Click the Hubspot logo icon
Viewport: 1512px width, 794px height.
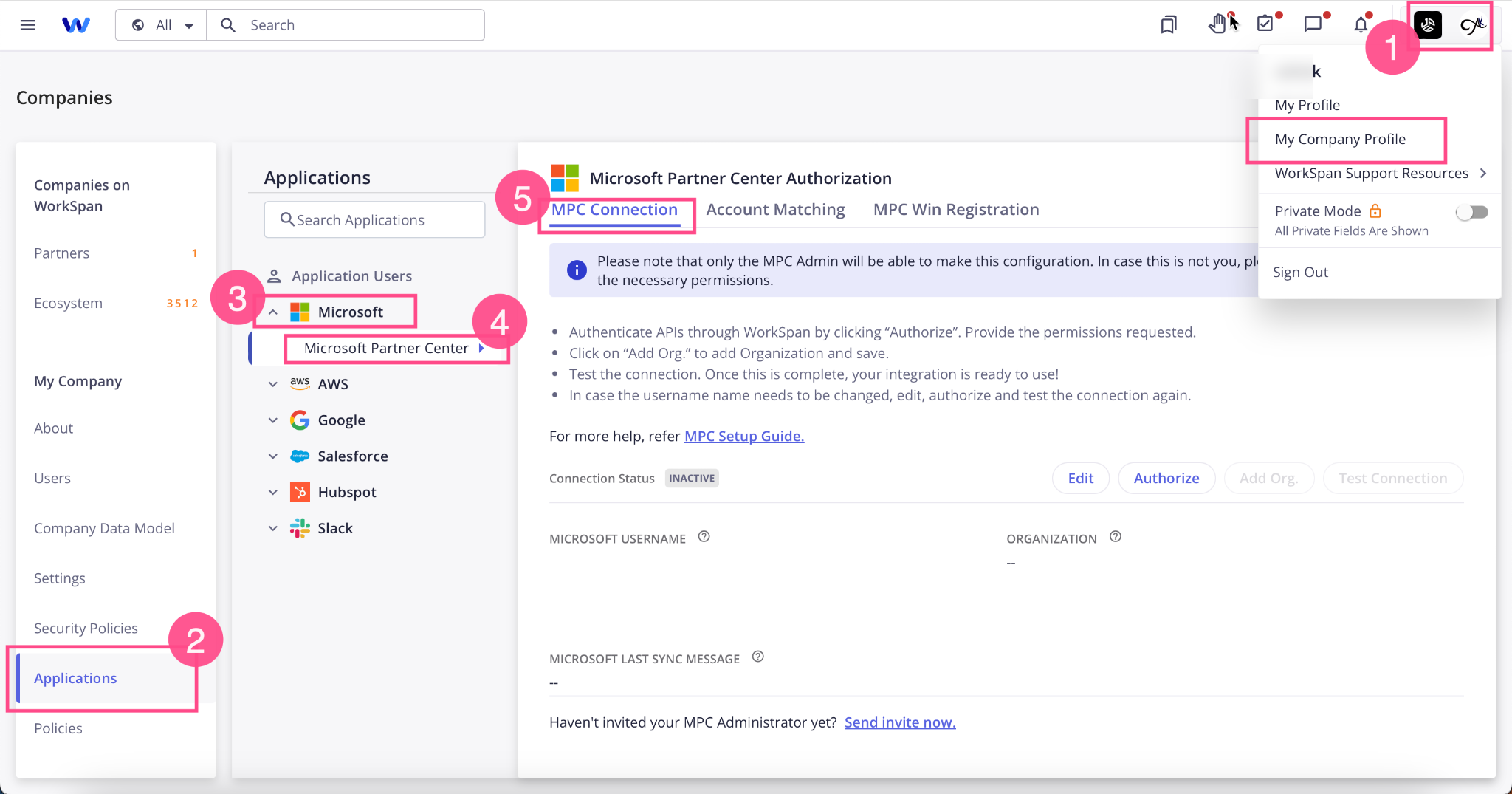[300, 492]
